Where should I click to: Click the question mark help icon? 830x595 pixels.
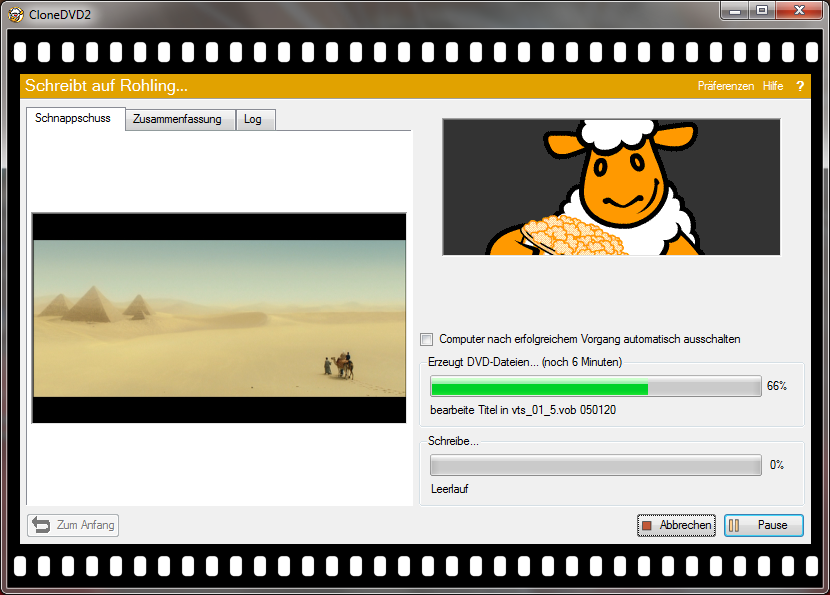pos(800,86)
